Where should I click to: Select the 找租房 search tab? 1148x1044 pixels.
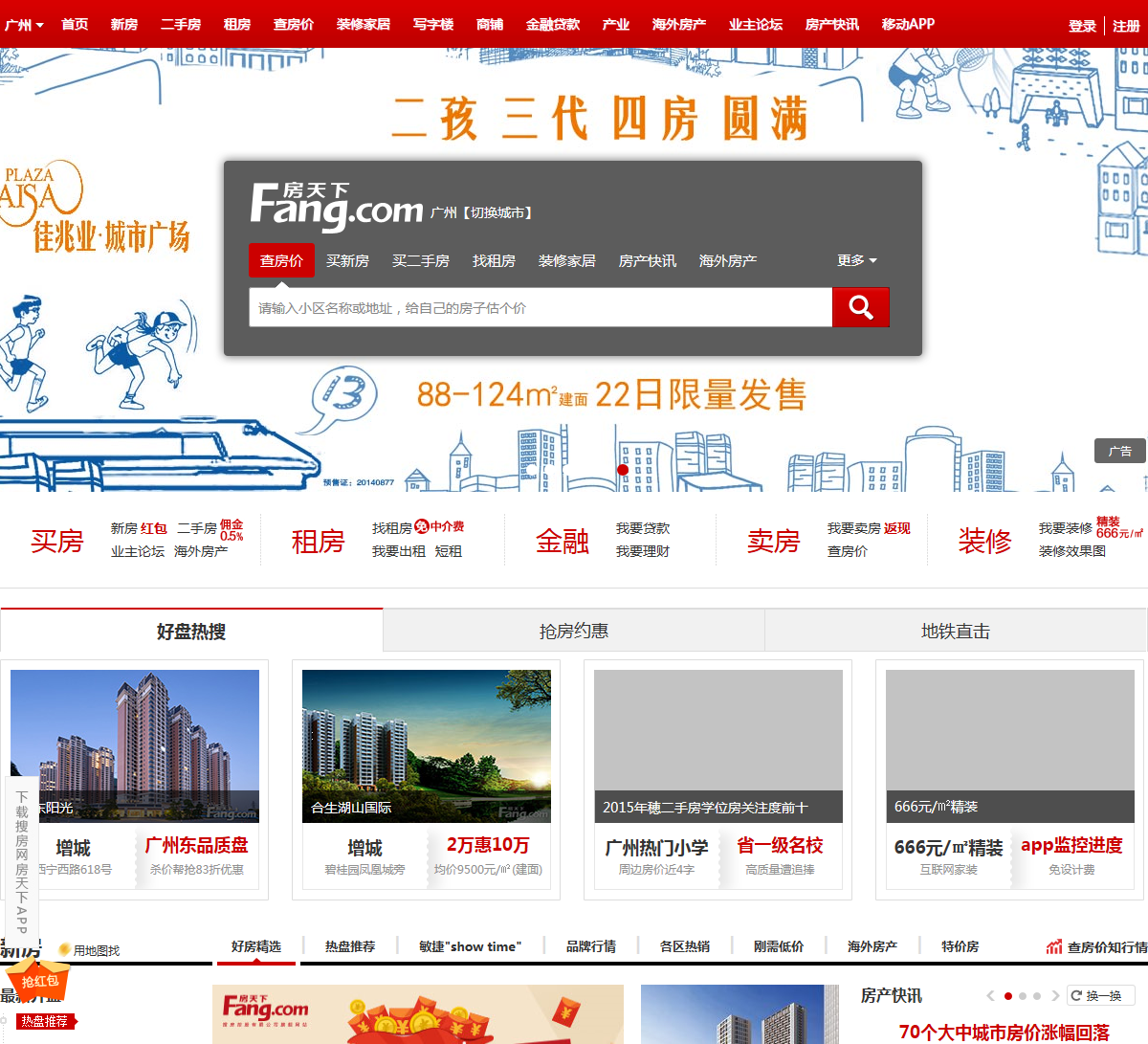point(494,260)
